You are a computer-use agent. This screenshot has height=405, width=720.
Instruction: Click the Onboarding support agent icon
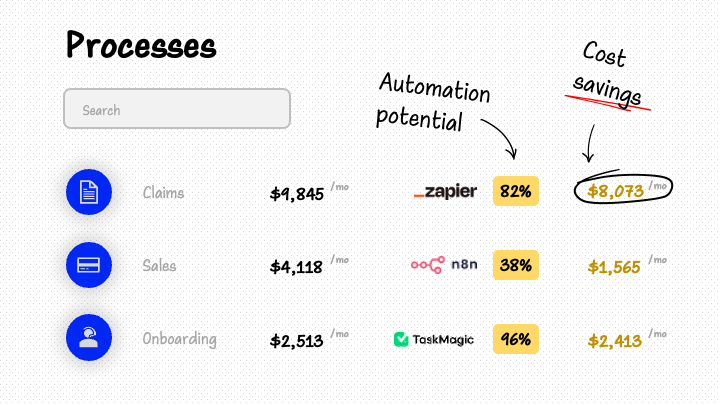coord(89,338)
